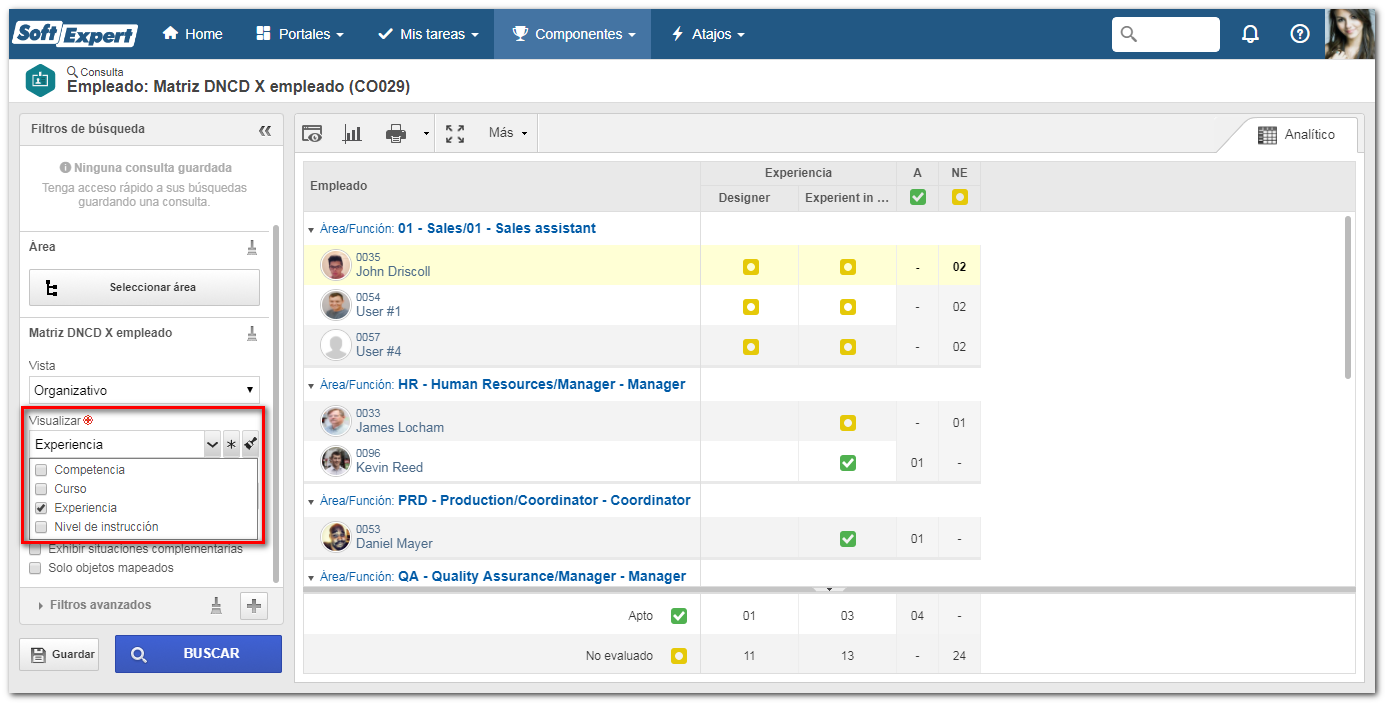This screenshot has height=703, width=1385.
Task: Clear the Área filter with the broom icon
Action: click(x=252, y=247)
